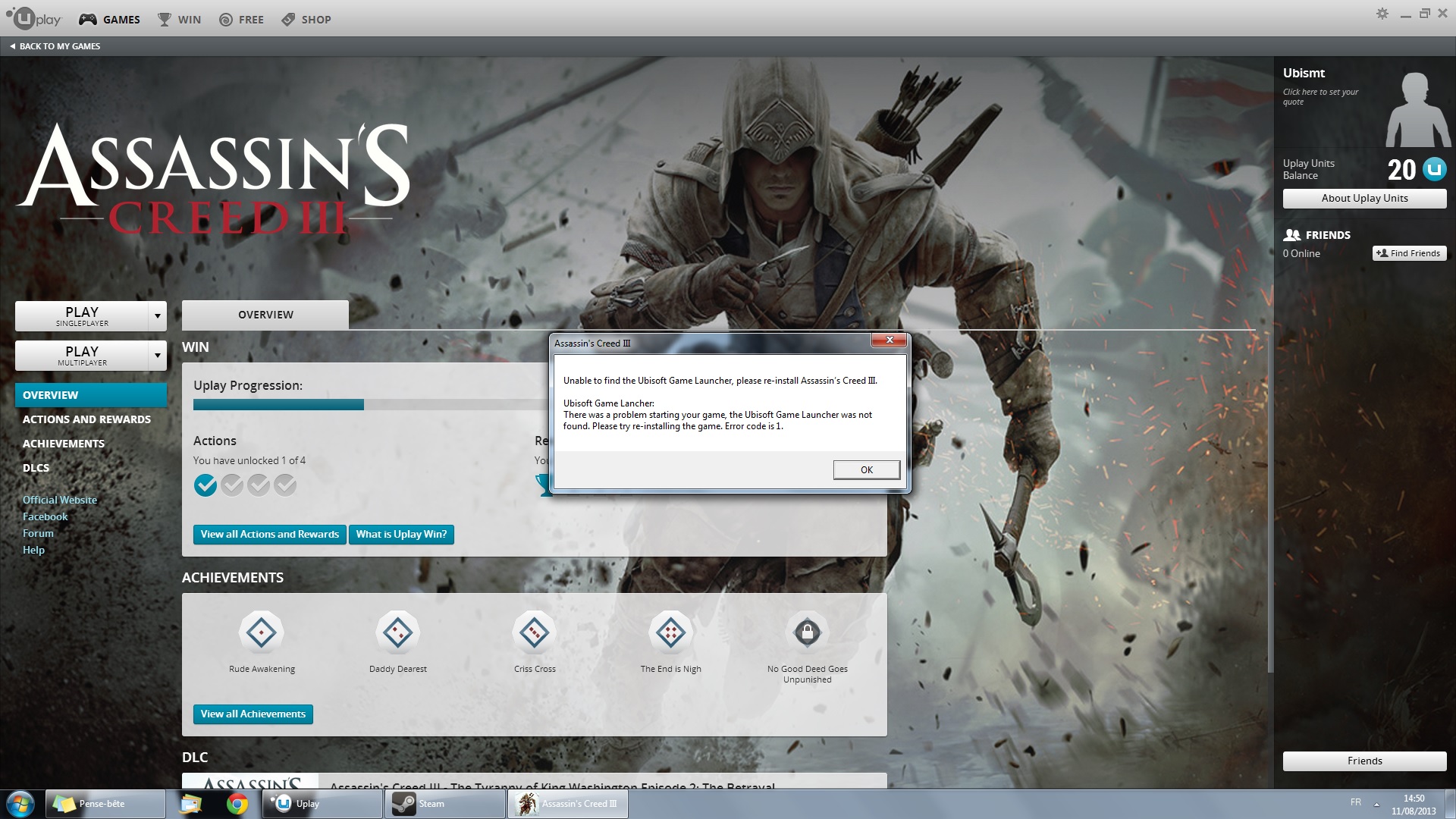Click What is Uplay Win button
The image size is (1456, 819).
coord(401,535)
